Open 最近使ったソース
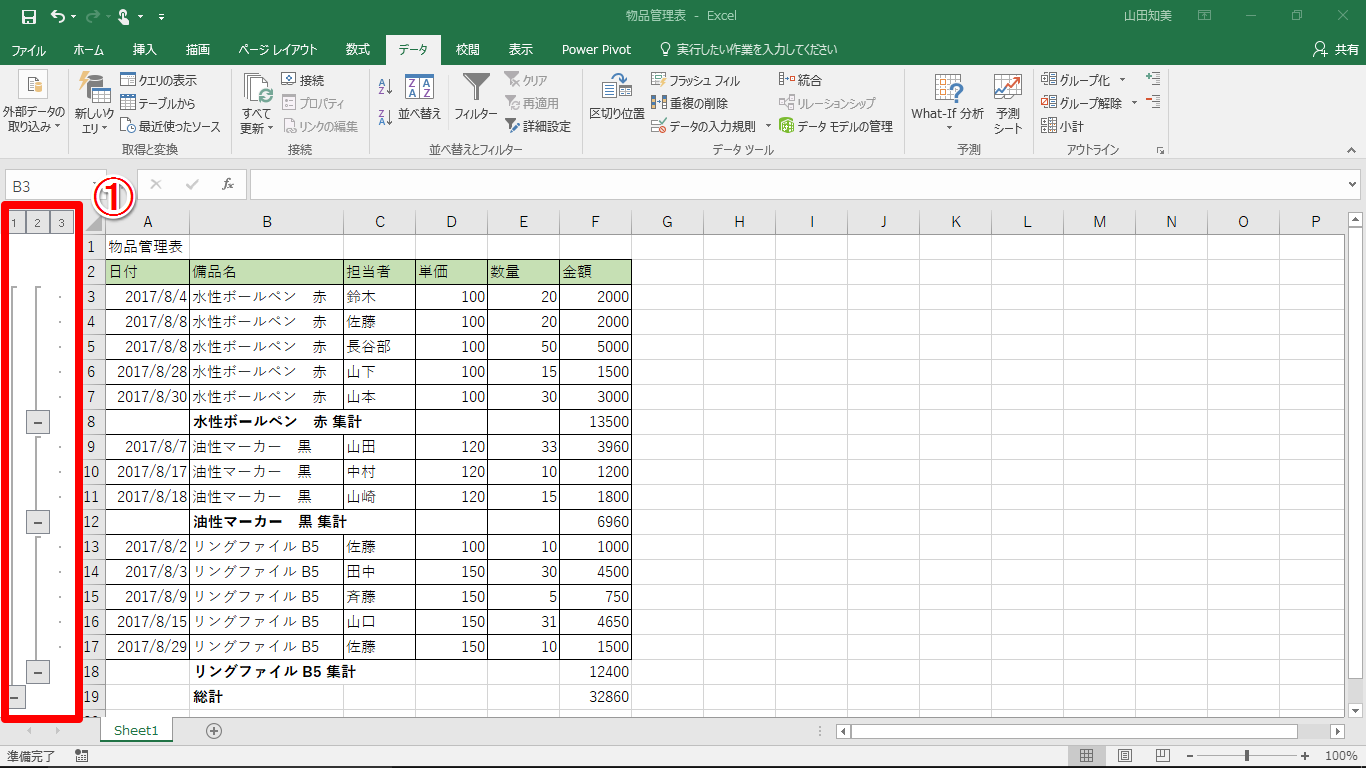Viewport: 1366px width, 768px height. [x=170, y=126]
